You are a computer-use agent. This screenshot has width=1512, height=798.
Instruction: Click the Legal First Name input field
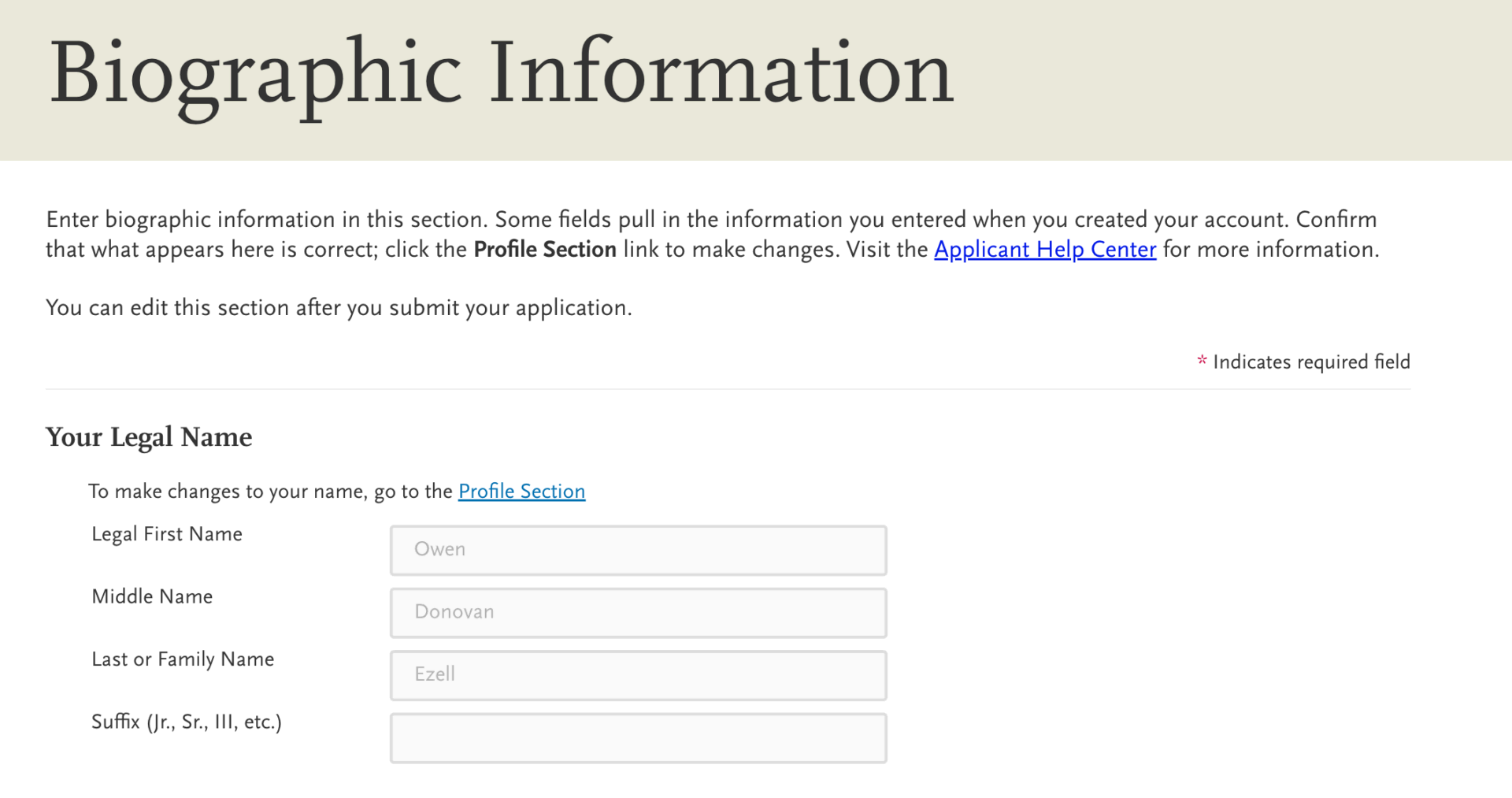[x=638, y=549]
